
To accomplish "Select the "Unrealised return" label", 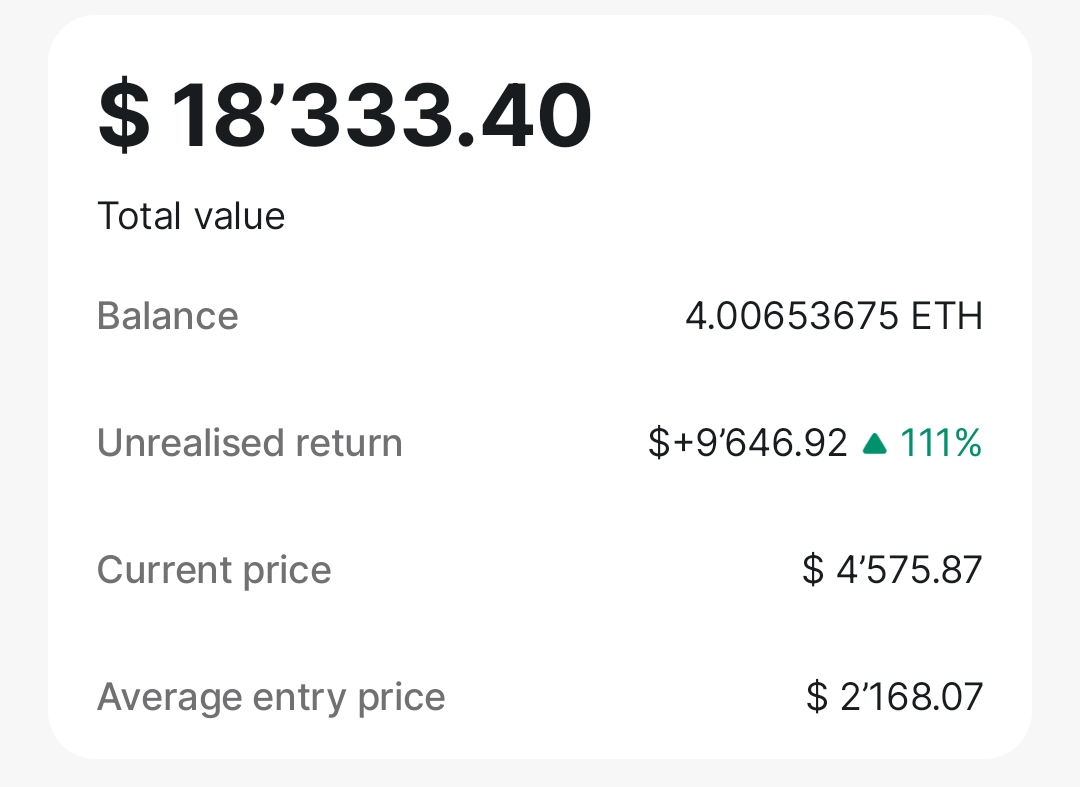I will [249, 443].
